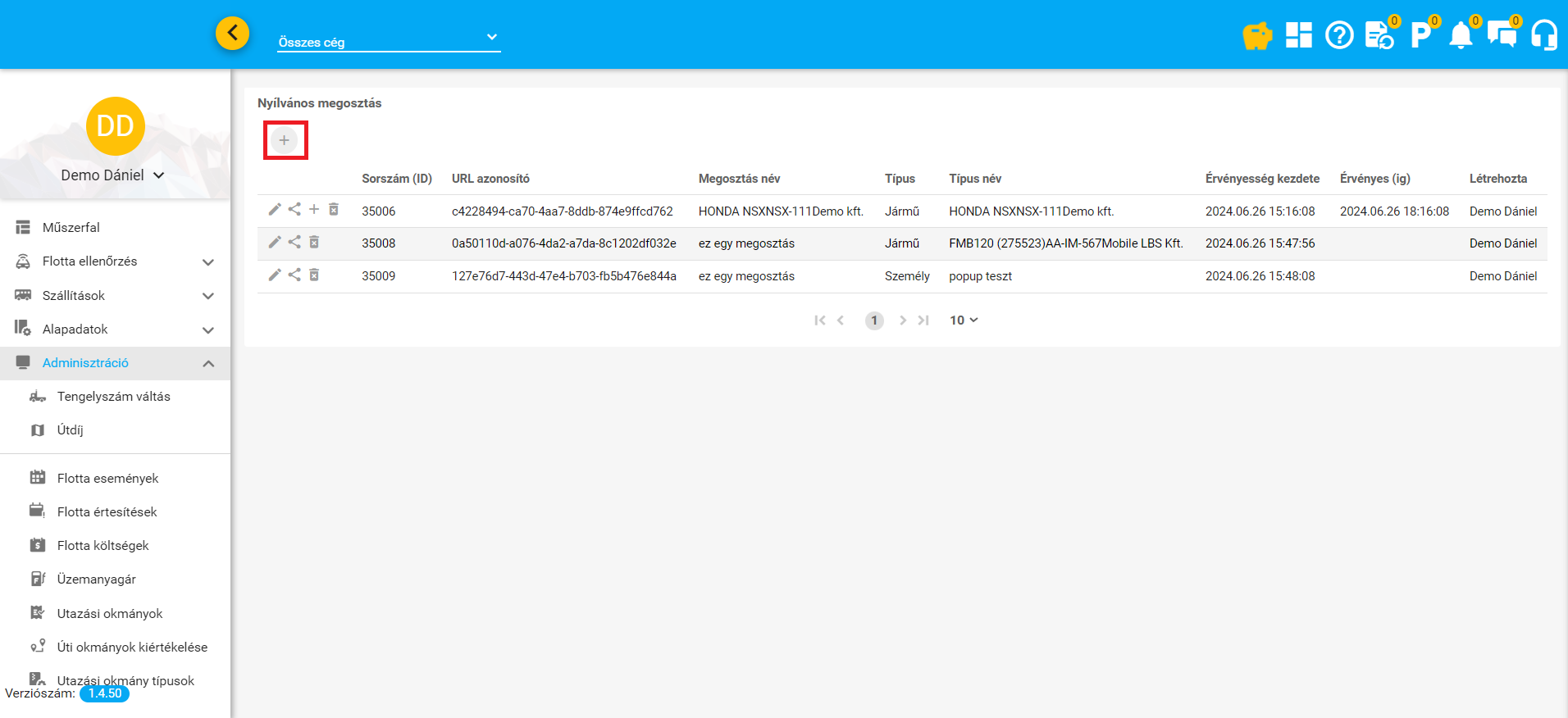Open the piggy bank icon in header
The width and height of the screenshot is (1568, 718).
tap(1256, 36)
